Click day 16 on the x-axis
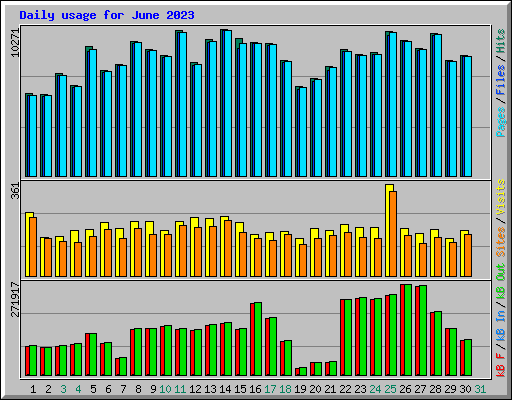The image size is (512, 400). (x=255, y=389)
